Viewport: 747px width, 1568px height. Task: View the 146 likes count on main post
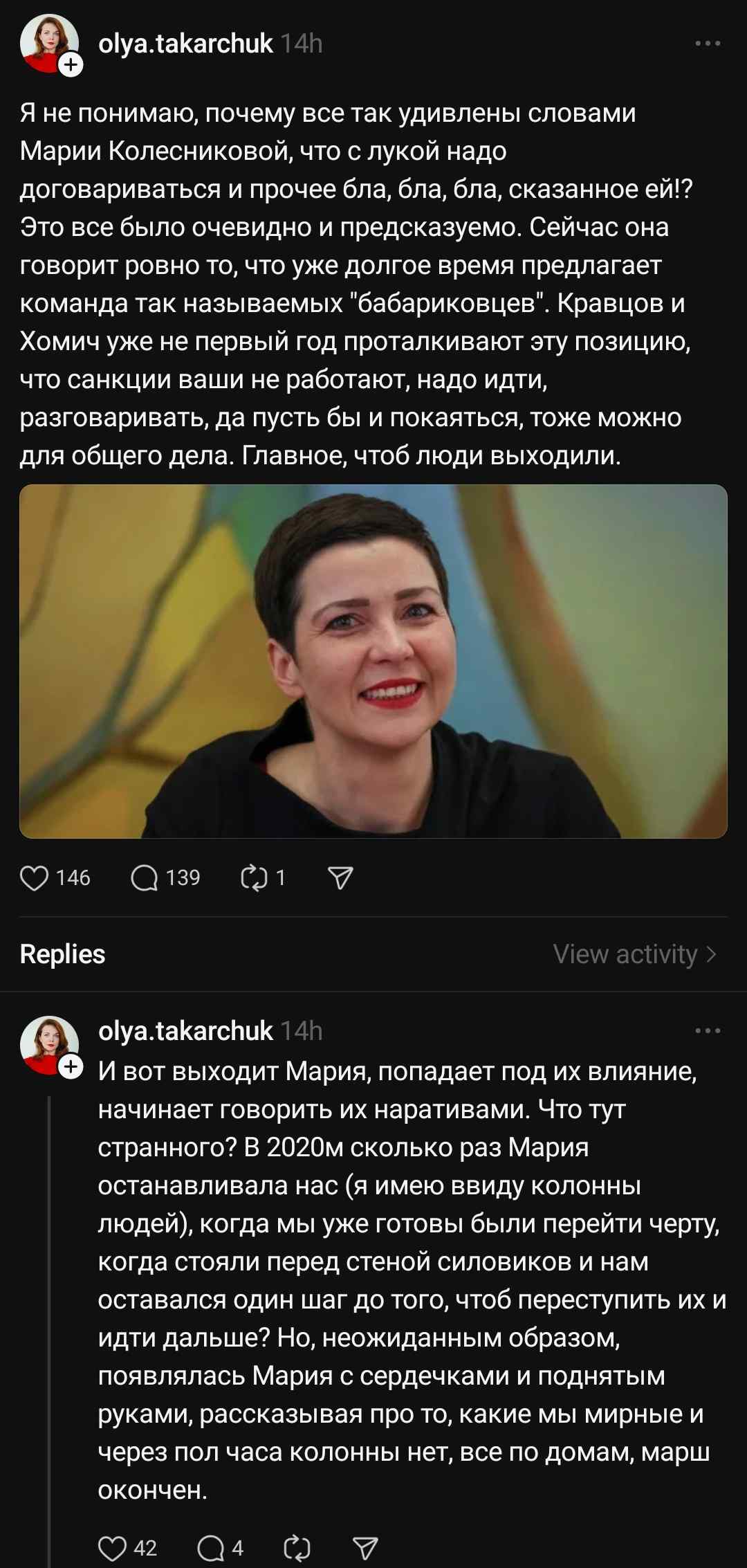coord(73,878)
